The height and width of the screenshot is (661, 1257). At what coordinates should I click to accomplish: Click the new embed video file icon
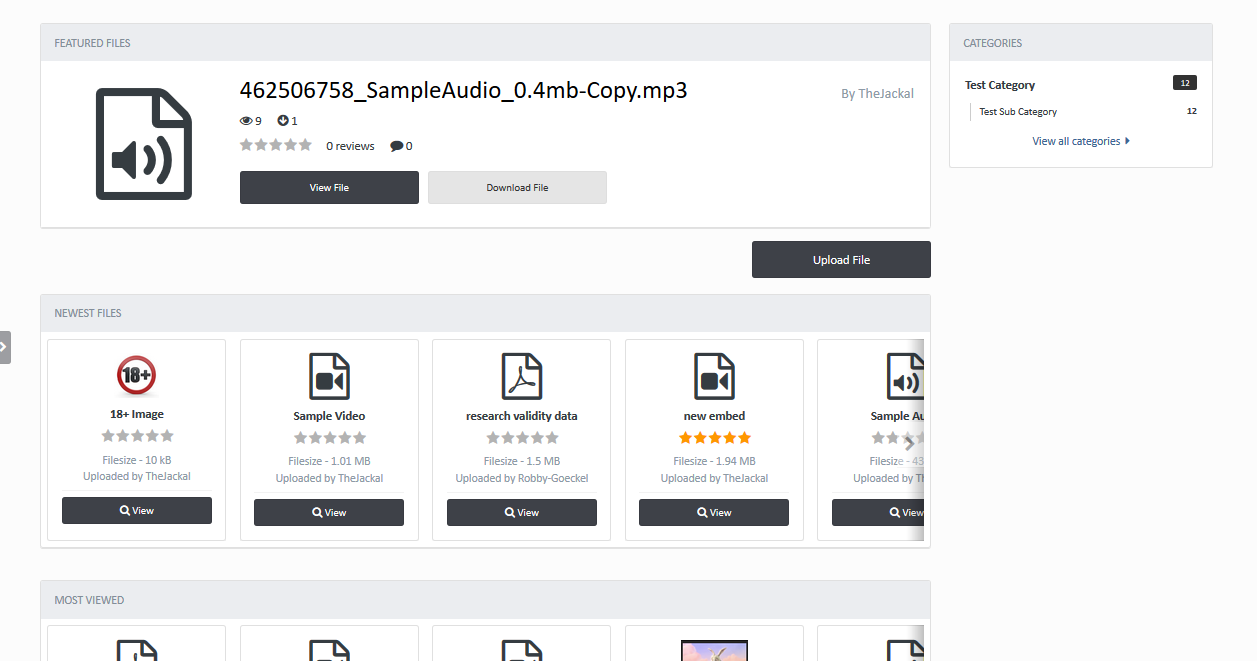point(714,377)
